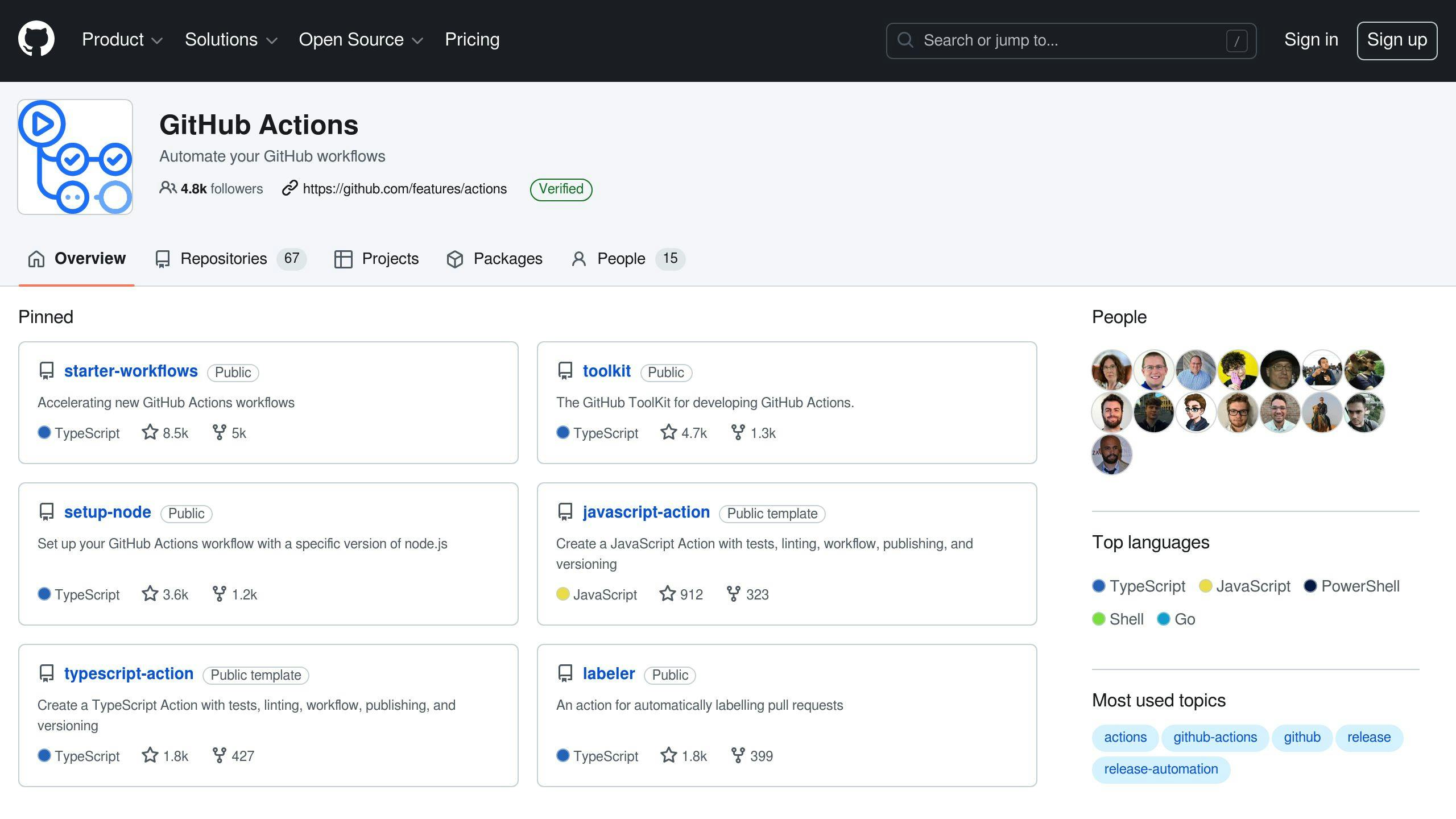Screen dimensions: 1456x819
Task: Click the release-automation topic tag
Action: [1161, 770]
